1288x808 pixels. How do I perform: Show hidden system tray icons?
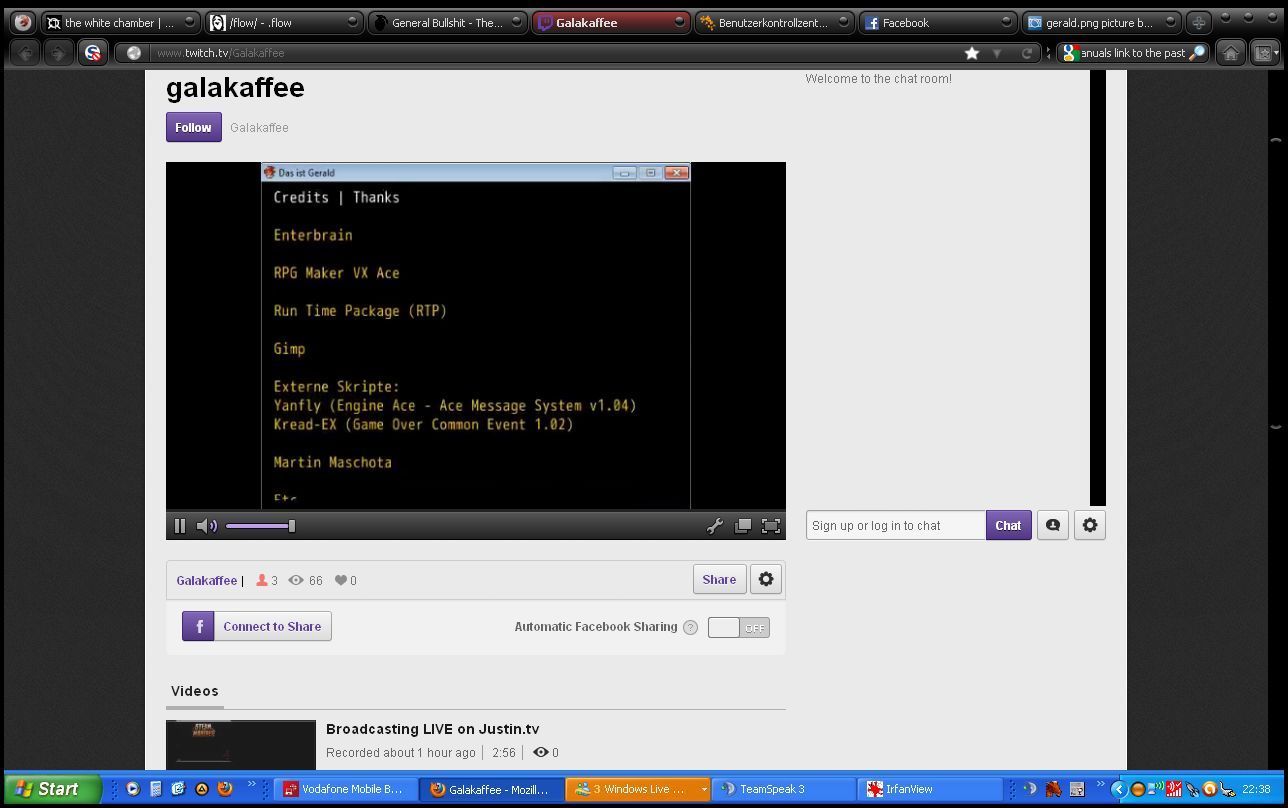coord(1119,789)
